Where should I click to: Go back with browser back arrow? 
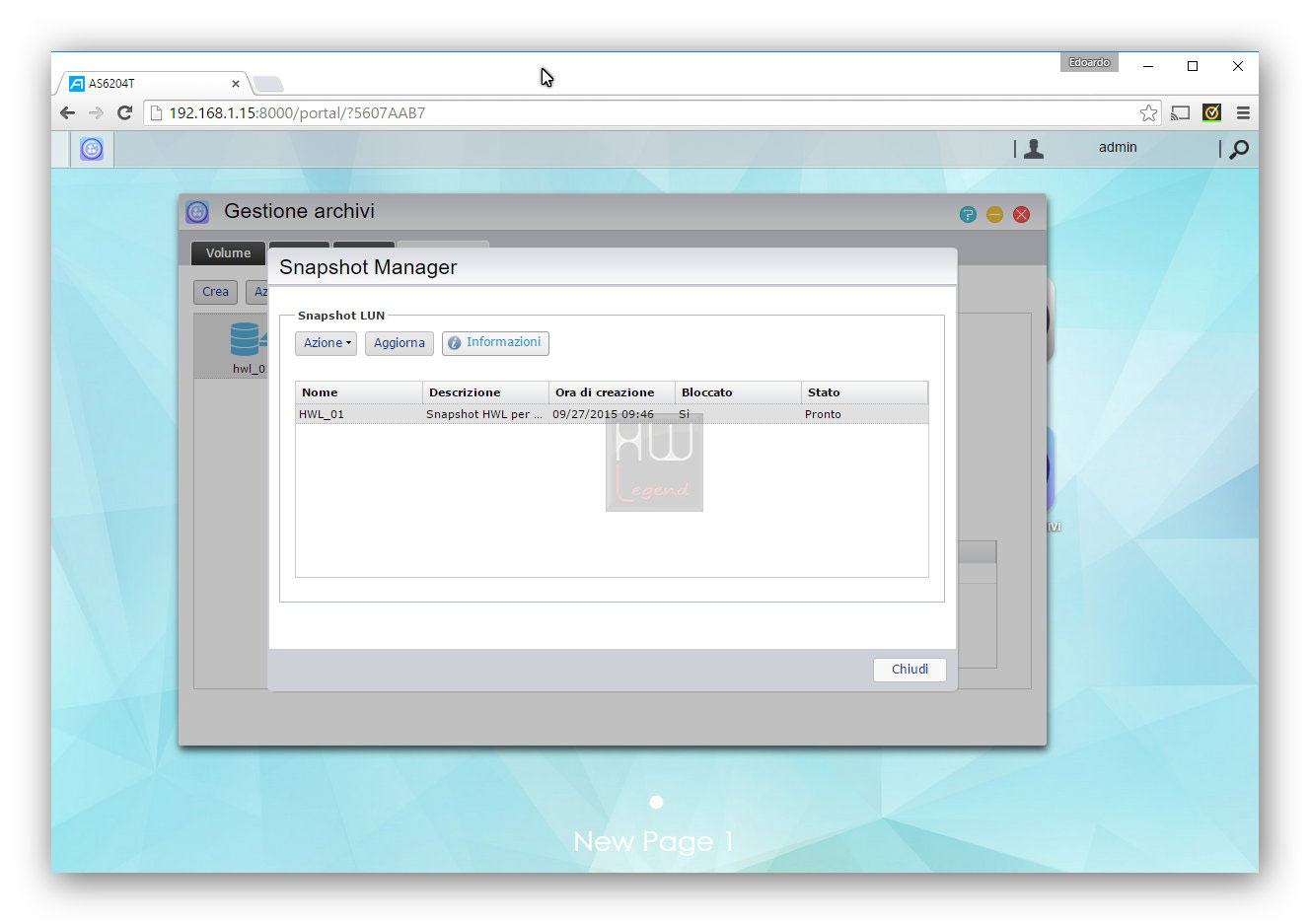coord(67,112)
